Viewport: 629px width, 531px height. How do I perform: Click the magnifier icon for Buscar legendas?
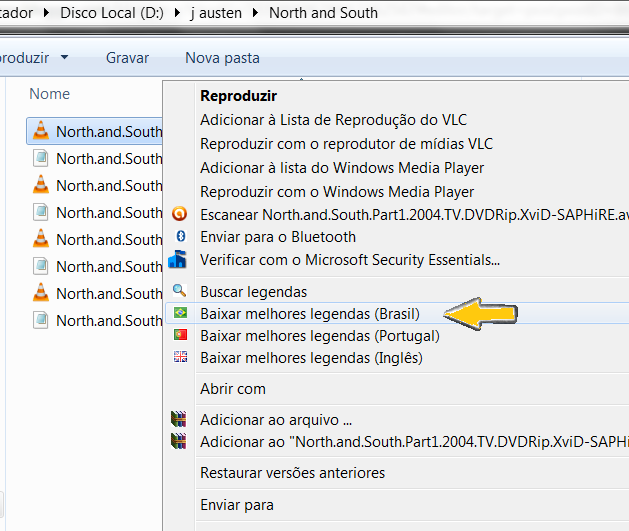tap(179, 290)
